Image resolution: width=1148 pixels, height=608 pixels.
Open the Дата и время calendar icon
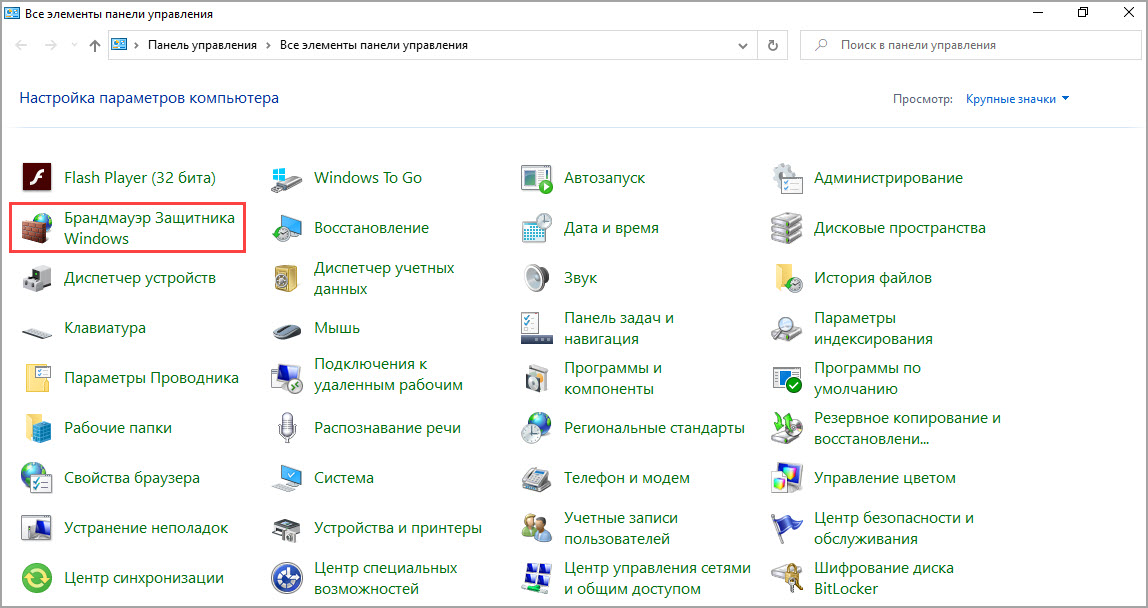(x=537, y=228)
